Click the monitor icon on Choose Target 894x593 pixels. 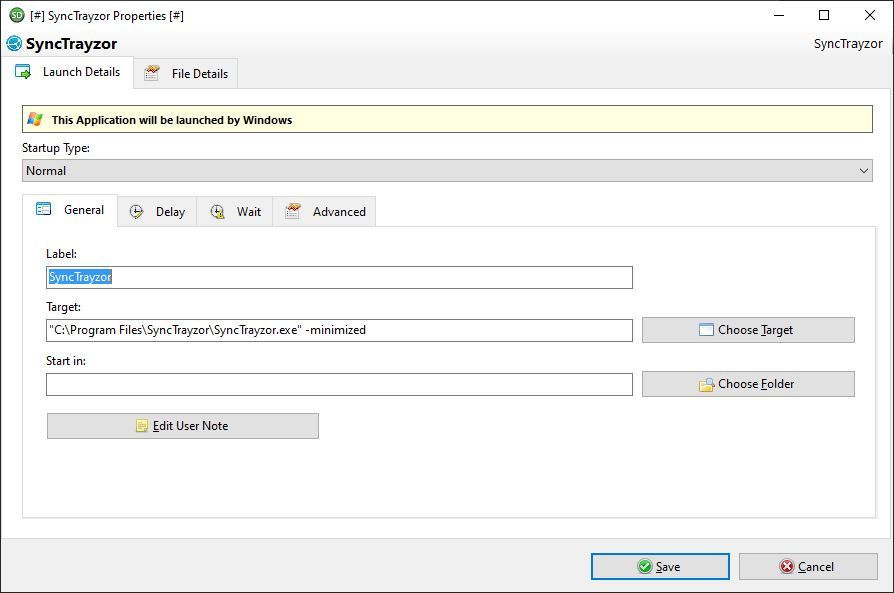click(706, 329)
